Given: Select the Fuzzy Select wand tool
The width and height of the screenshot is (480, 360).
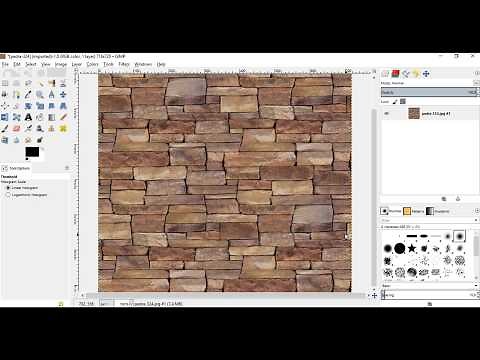Looking at the screenshot, I should pos(40,83).
